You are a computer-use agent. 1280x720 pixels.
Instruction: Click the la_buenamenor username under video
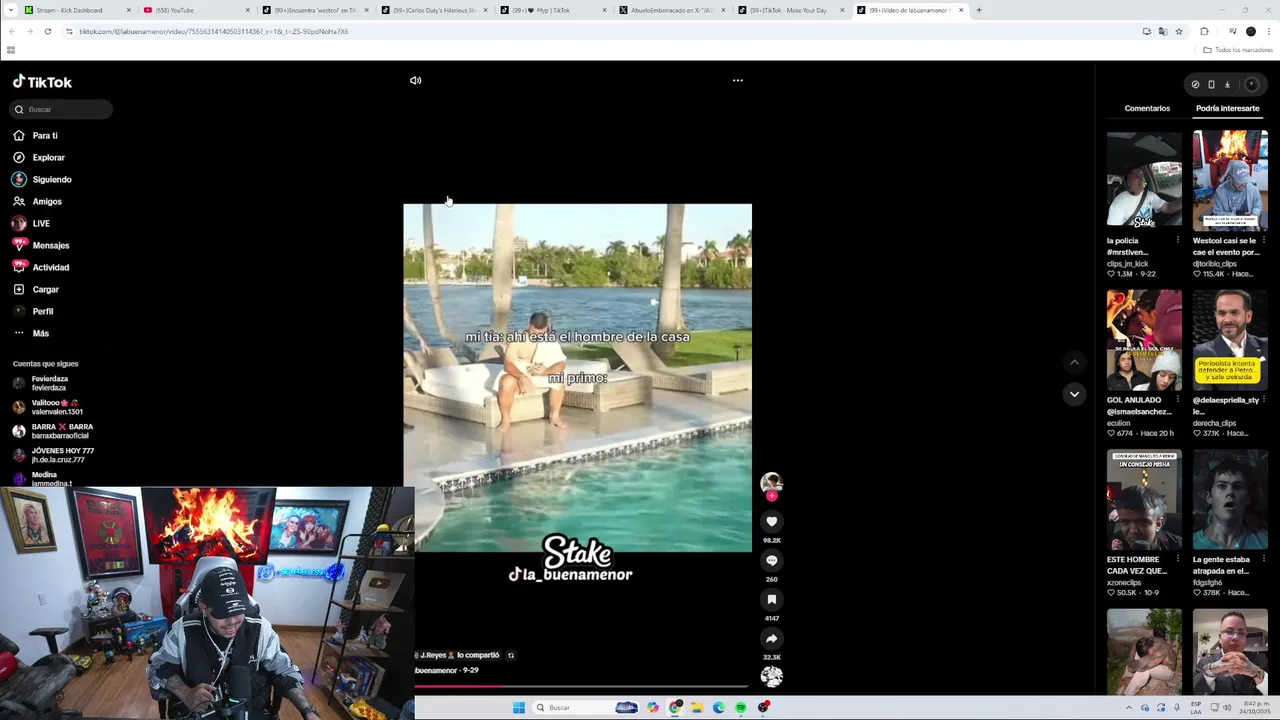coord(435,670)
